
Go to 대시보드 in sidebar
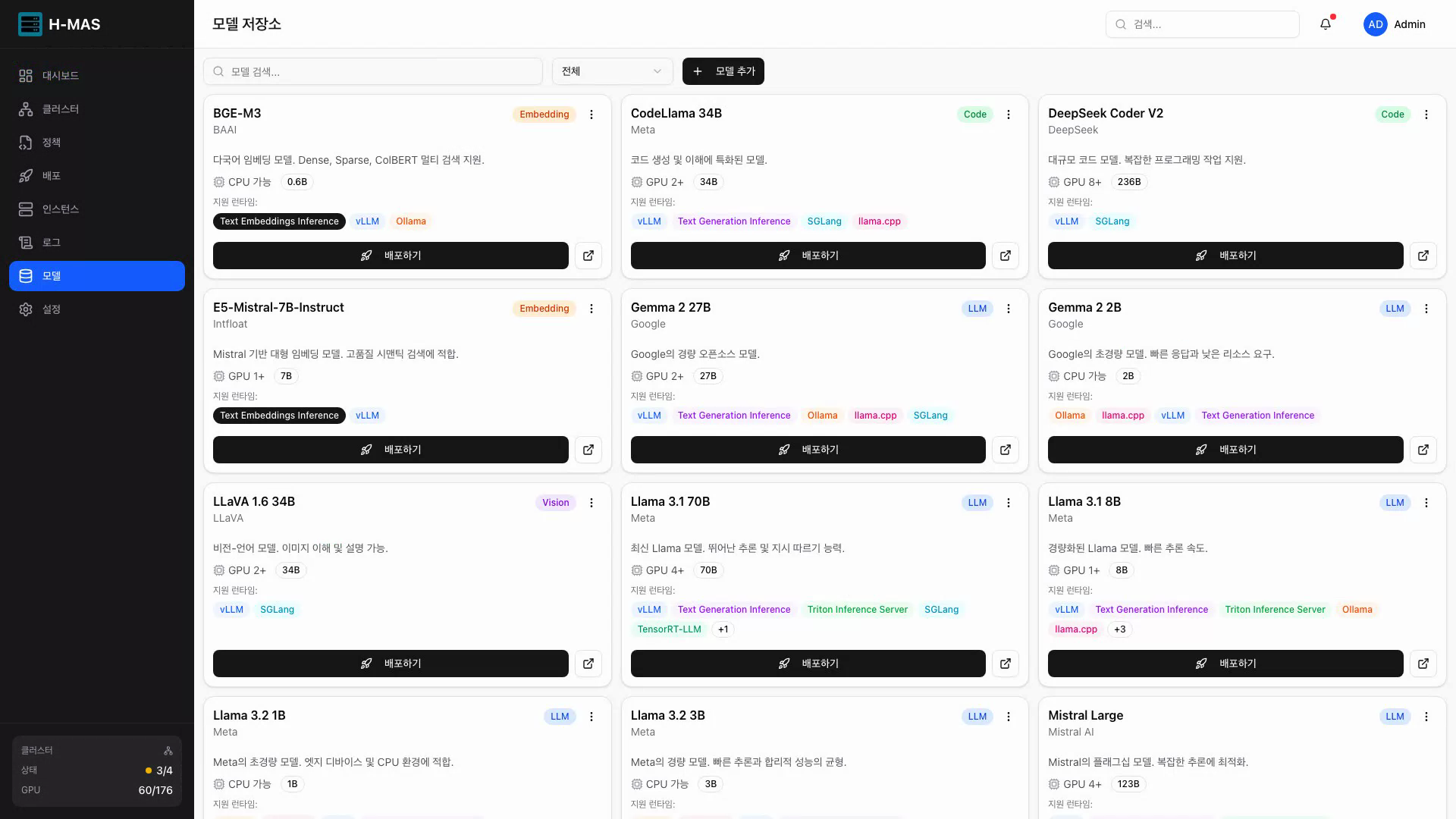[61, 76]
